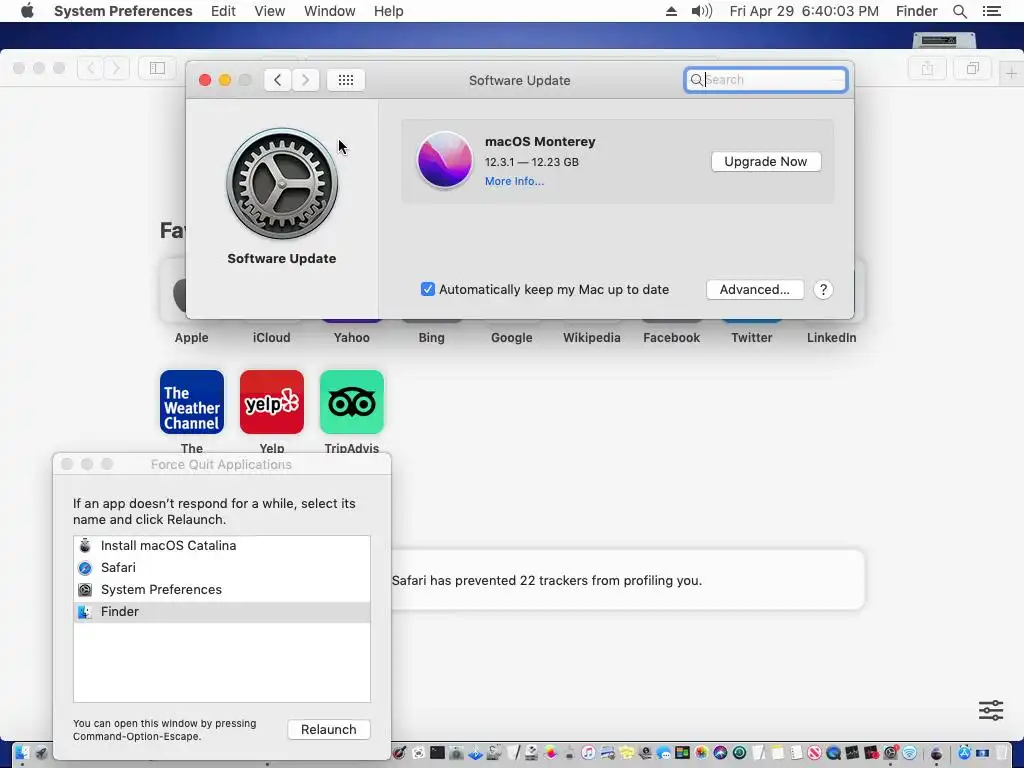Open the TripAdvisor favorite in Safari
The width and height of the screenshot is (1024, 768).
pos(351,402)
